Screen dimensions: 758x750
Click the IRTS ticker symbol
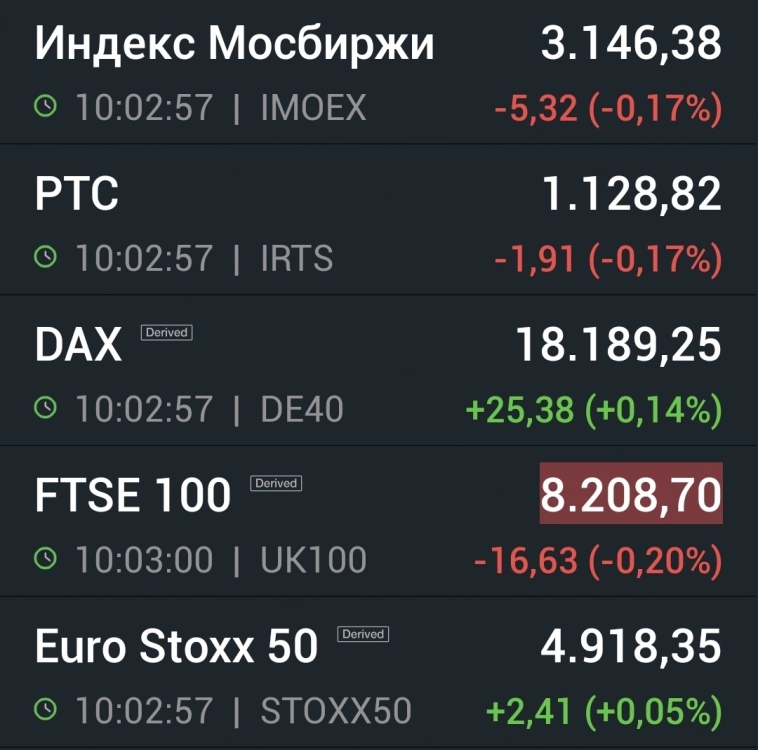pos(297,259)
